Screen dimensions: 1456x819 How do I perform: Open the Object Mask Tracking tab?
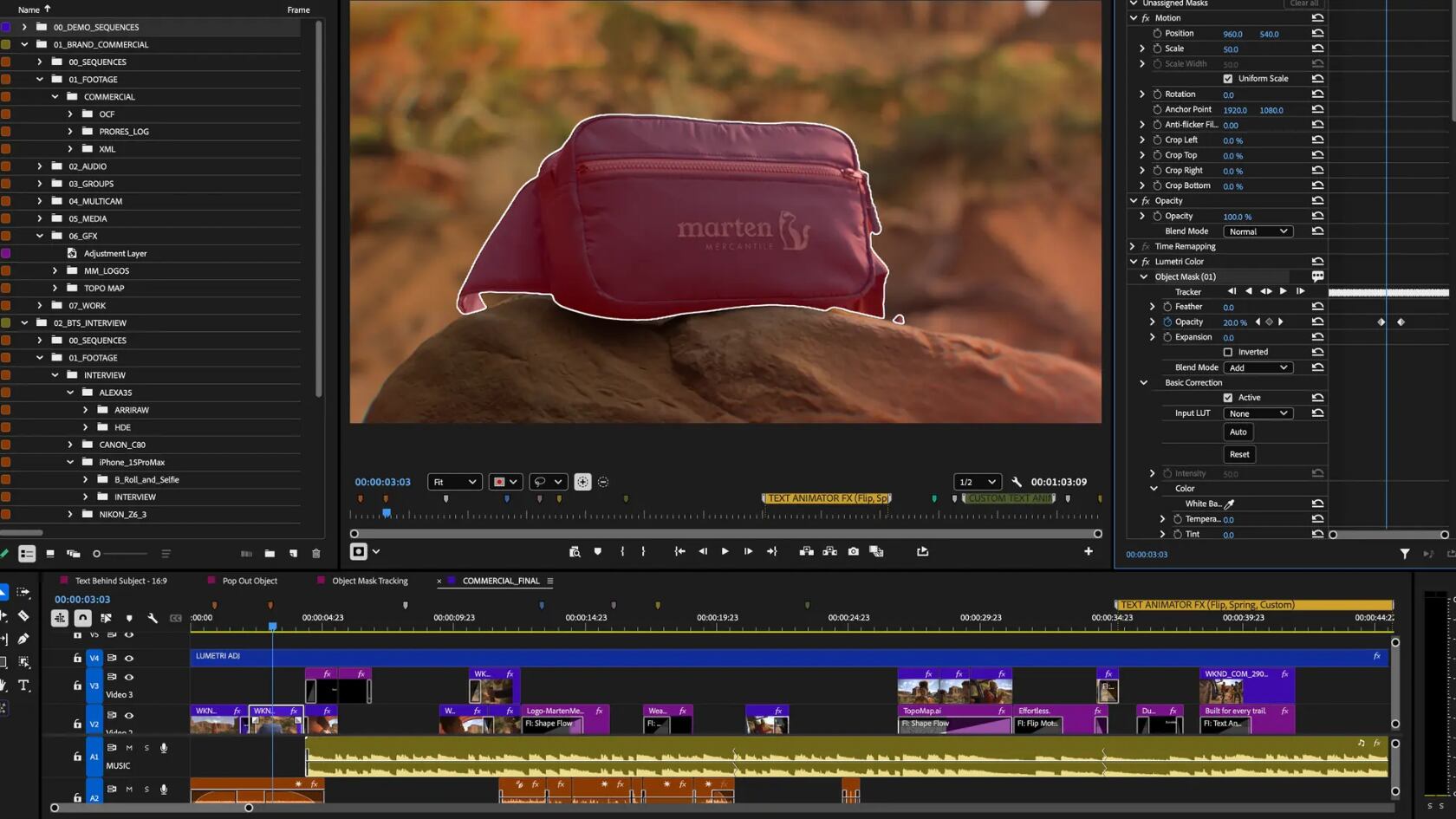(369, 581)
